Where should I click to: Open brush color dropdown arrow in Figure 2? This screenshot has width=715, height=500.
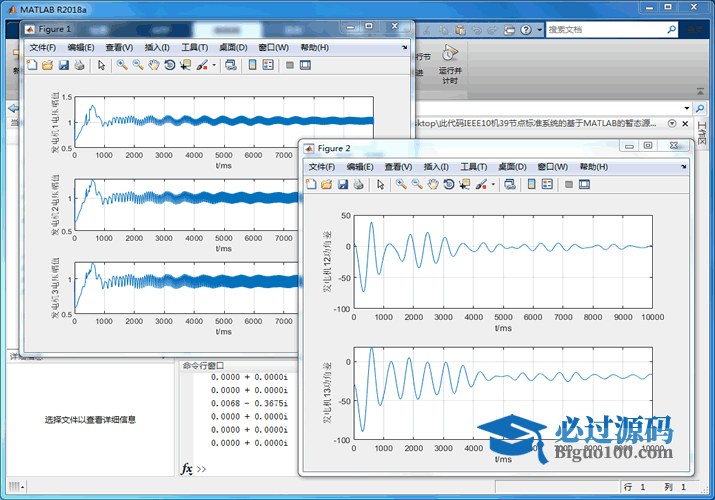coord(493,184)
